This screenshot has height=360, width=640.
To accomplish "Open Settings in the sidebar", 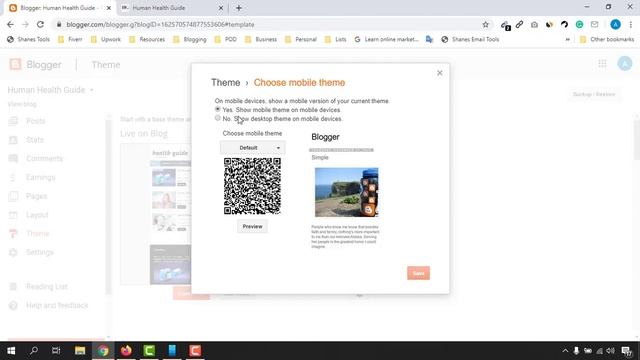I will pos(40,253).
